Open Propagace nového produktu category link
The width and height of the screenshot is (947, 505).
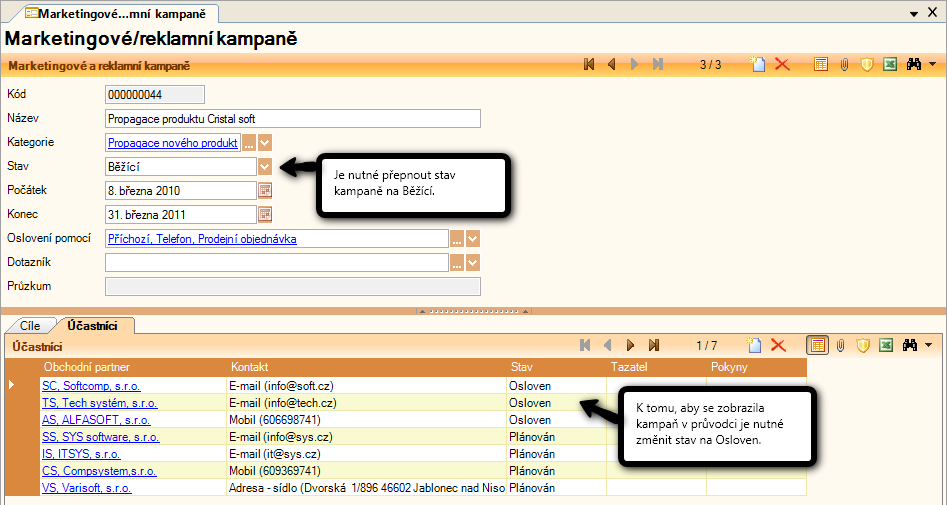pyautogui.click(x=172, y=143)
